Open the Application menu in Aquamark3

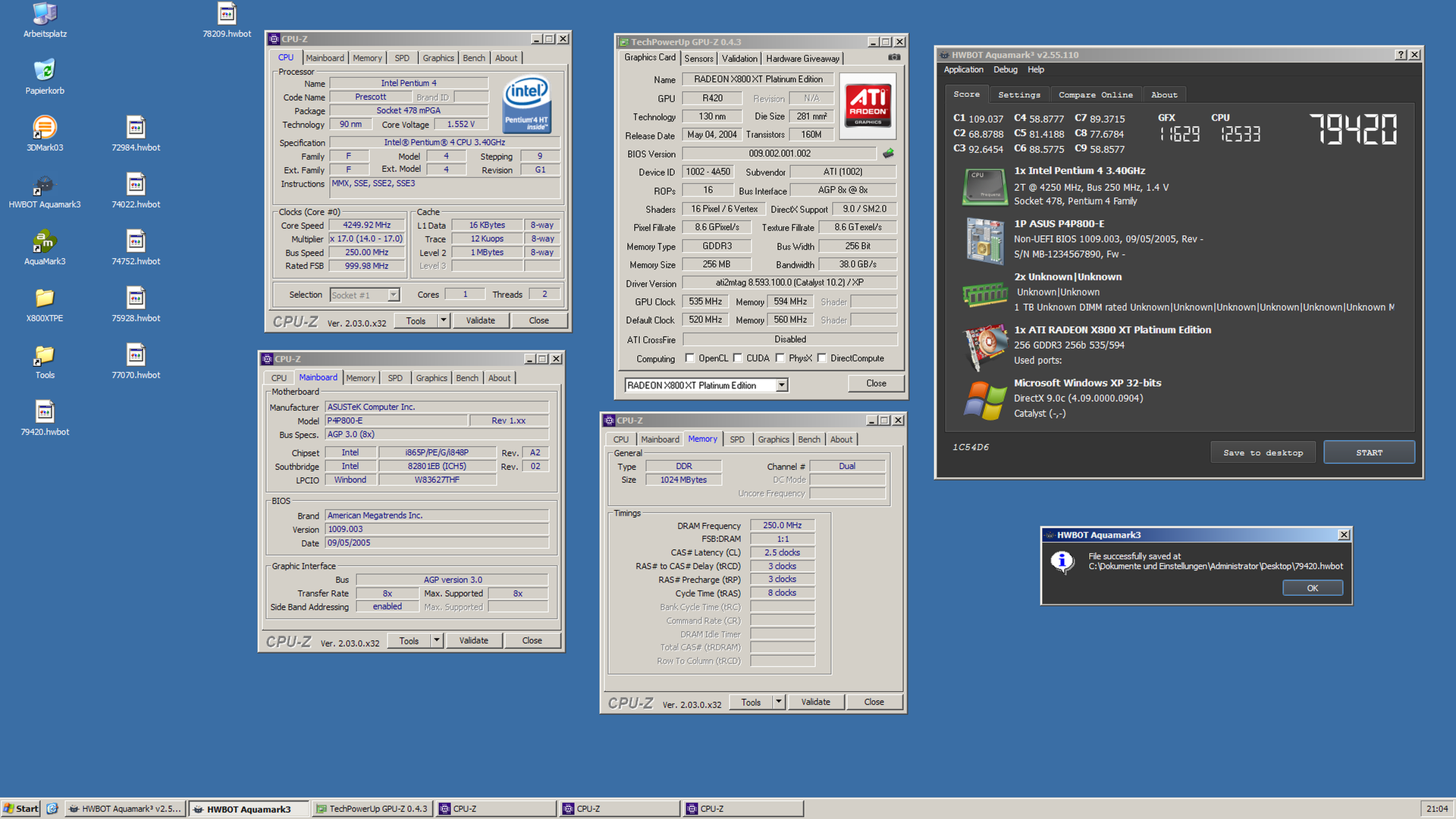coord(963,70)
